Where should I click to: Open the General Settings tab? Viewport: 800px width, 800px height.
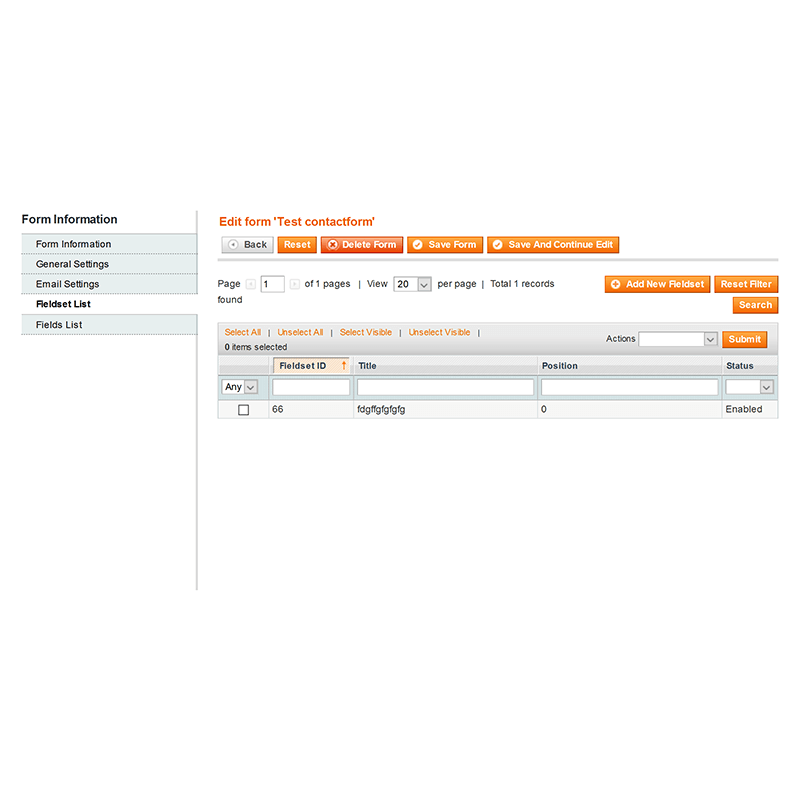109,264
